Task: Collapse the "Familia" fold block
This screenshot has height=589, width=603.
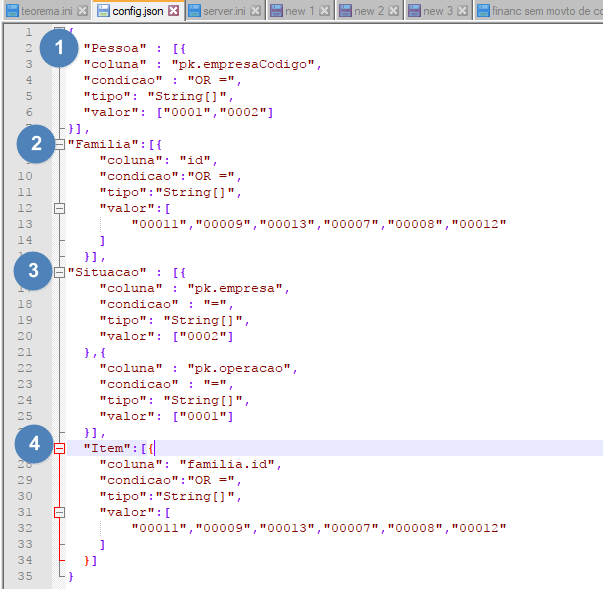Action: [59, 144]
